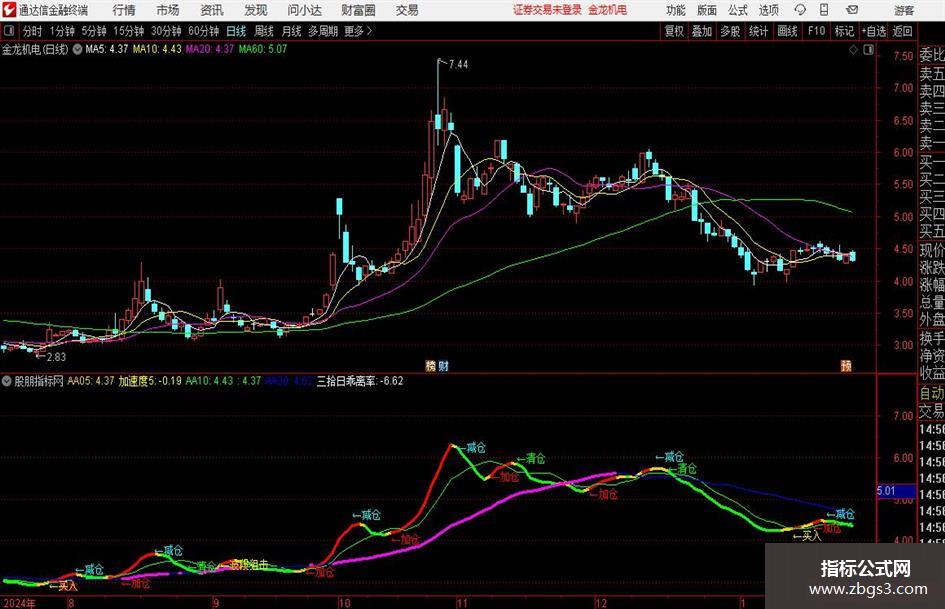Open F10 company info
This screenshot has height=609, width=945.
(816, 31)
